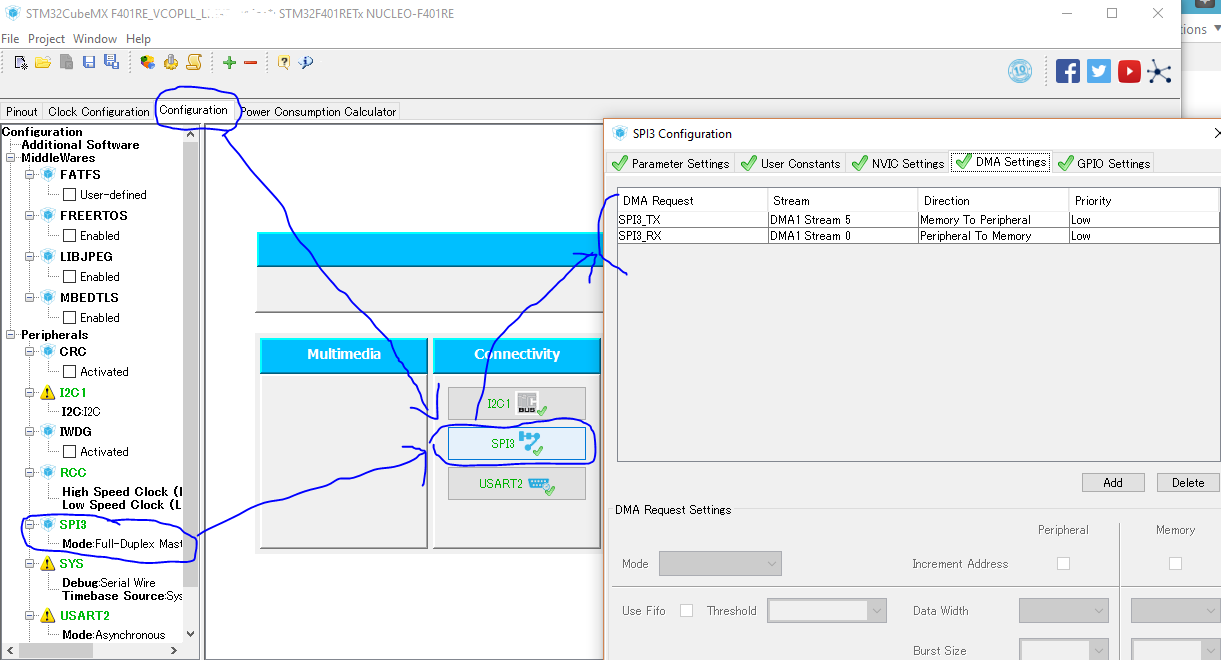Collapse the MiddleWares tree node
This screenshot has width=1221, height=660.
11,158
